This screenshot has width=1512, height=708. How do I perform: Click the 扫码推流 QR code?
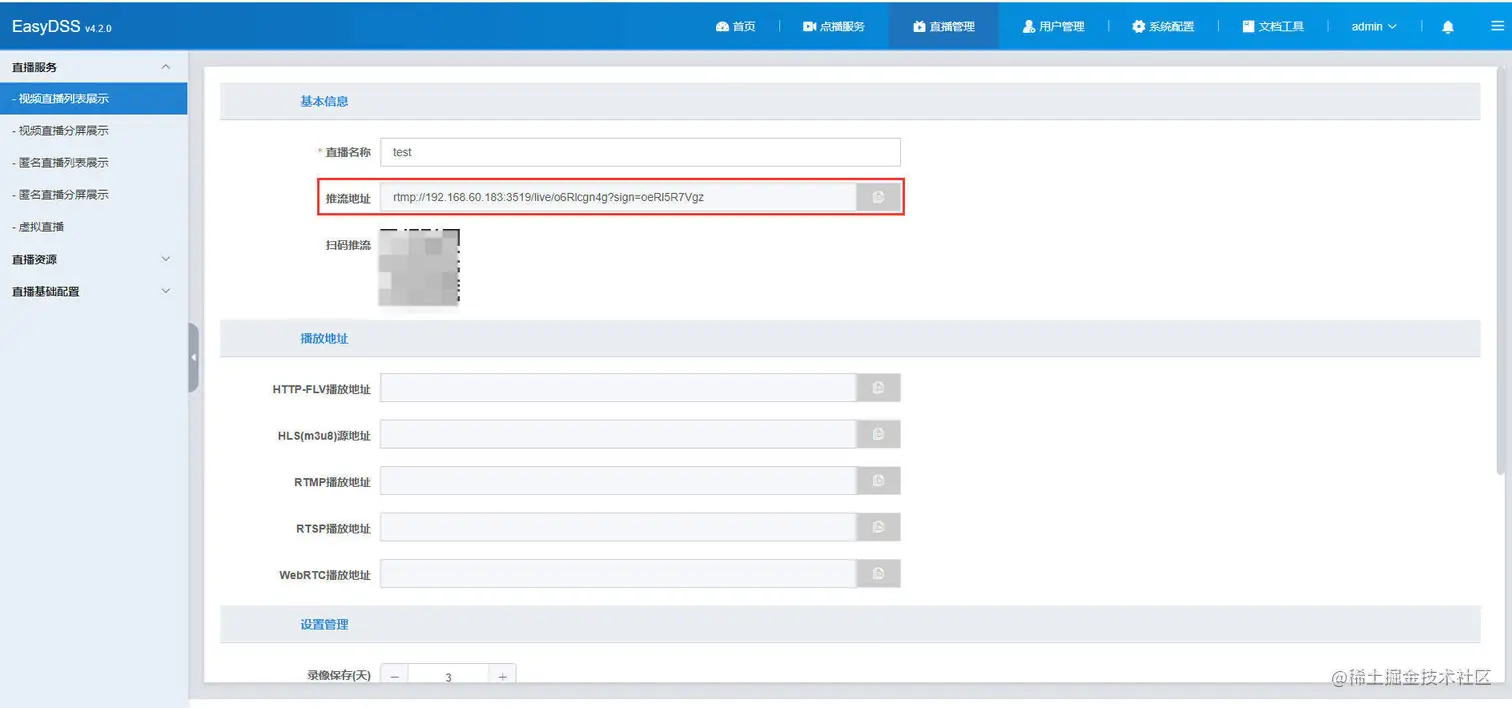point(419,266)
